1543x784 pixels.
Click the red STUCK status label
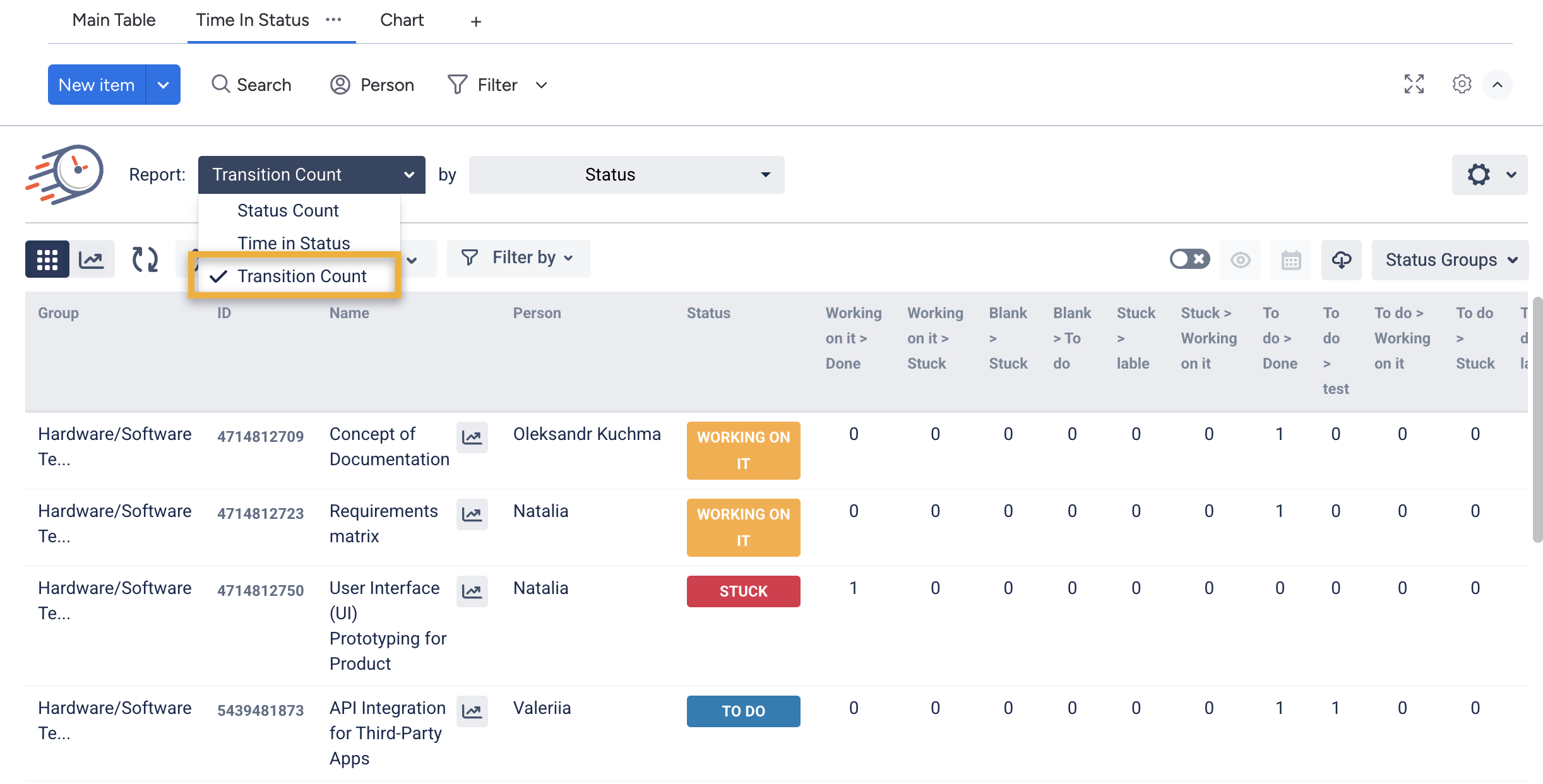pos(743,591)
